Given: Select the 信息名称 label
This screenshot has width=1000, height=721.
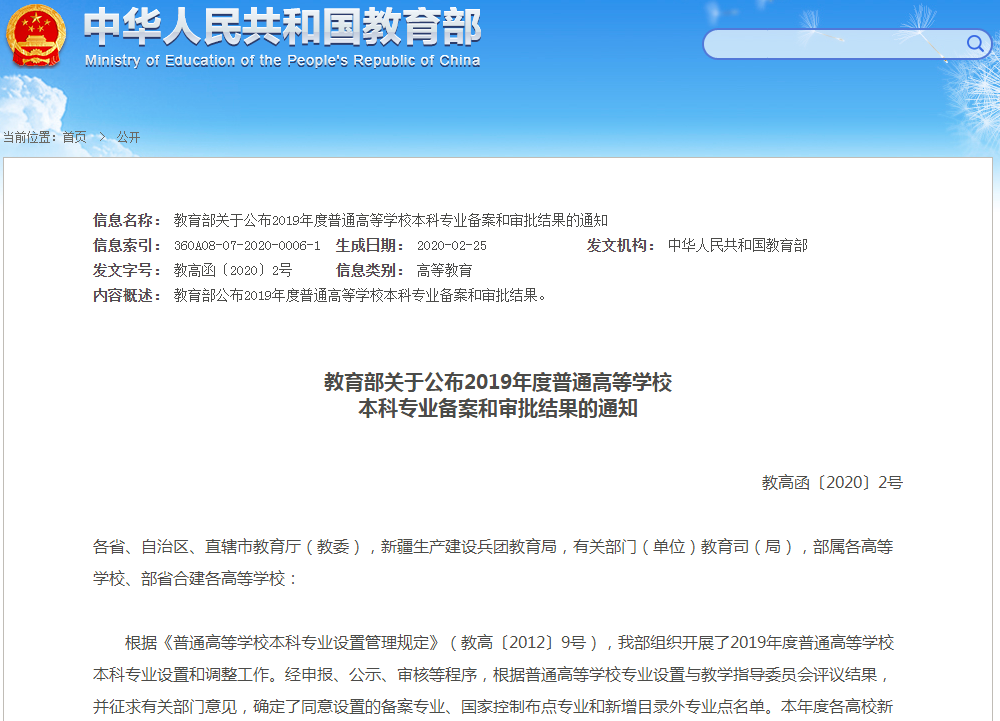Looking at the screenshot, I should [x=126, y=221].
